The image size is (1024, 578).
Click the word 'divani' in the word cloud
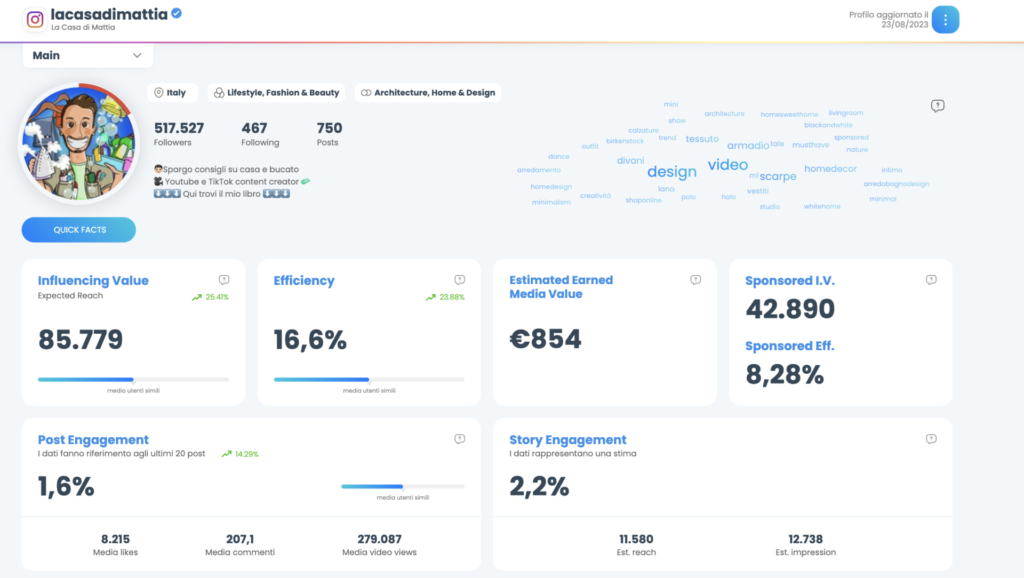630,161
